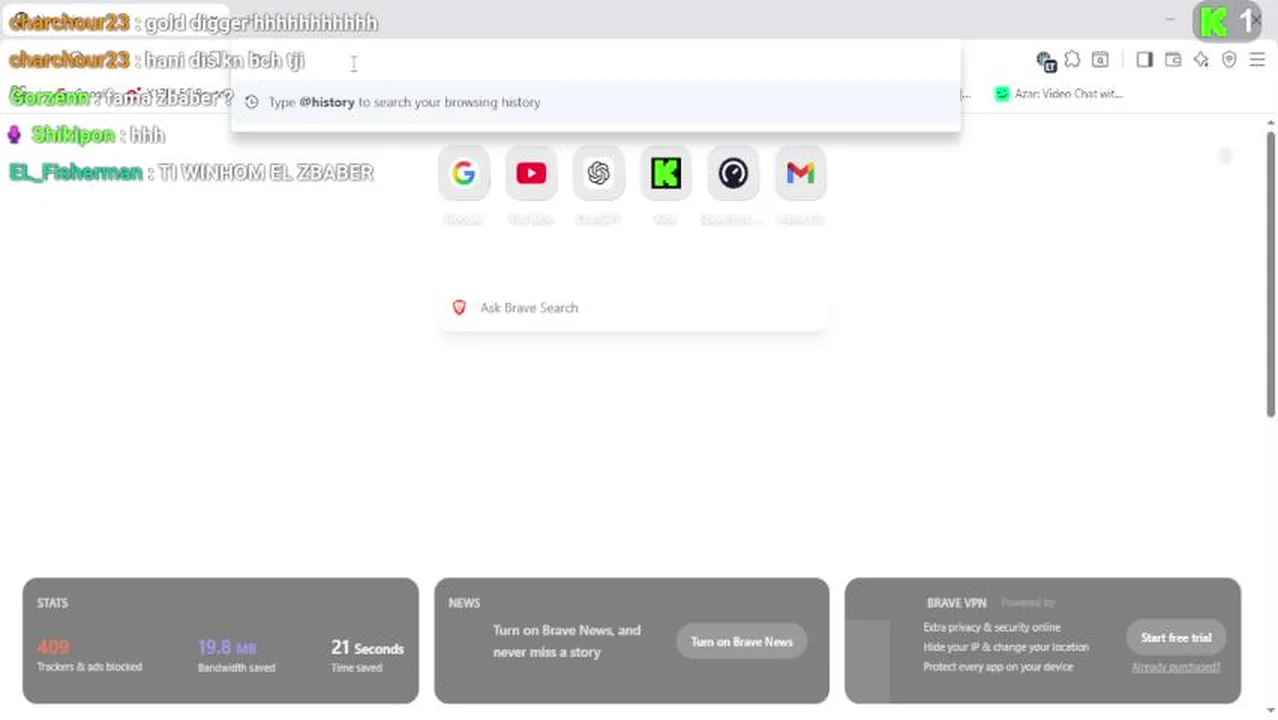Open the Speedtest gauge shortcut tile
Image resolution: width=1278 pixels, height=720 pixels.
click(733, 173)
